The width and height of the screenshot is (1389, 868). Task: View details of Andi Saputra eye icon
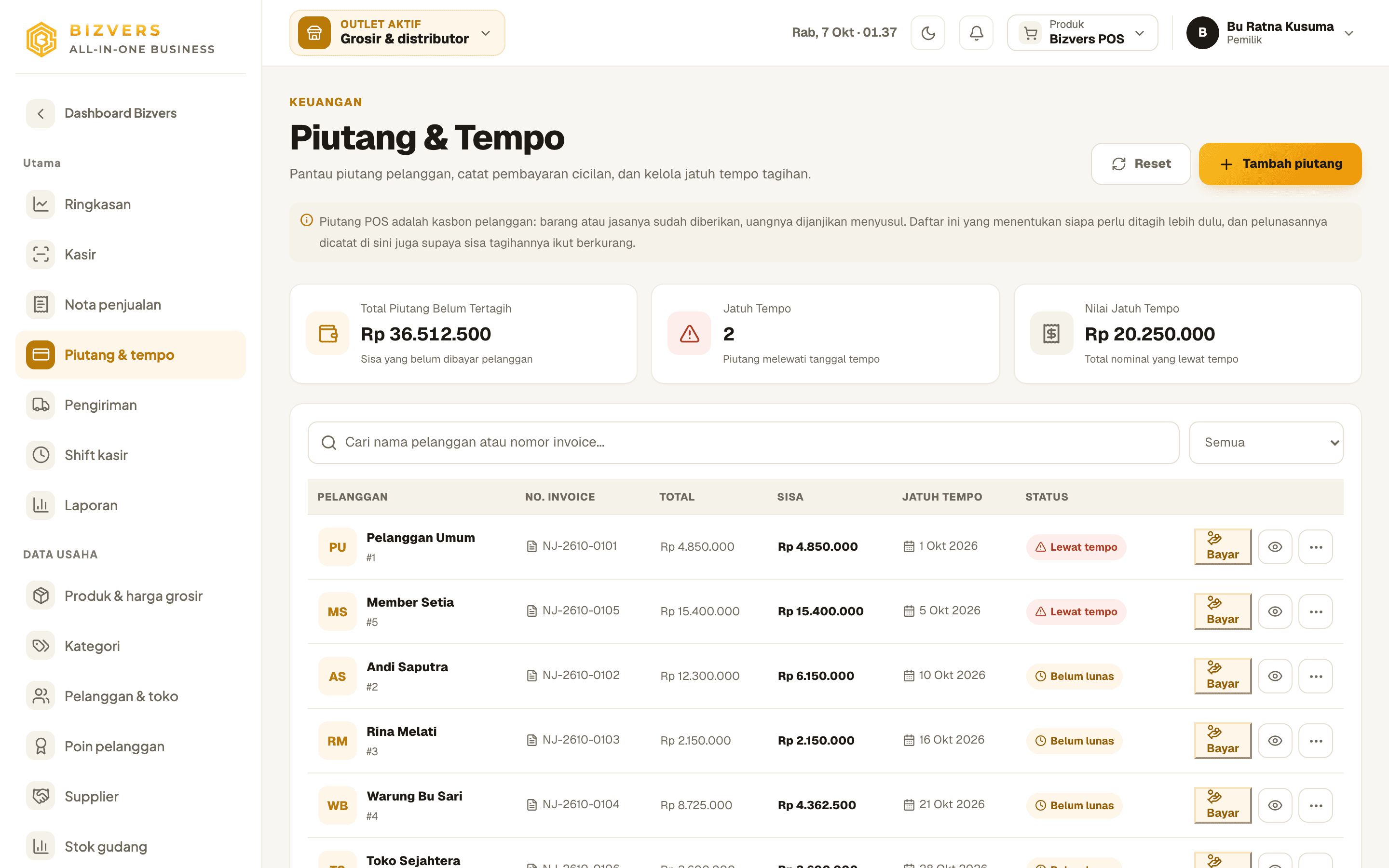click(1275, 676)
